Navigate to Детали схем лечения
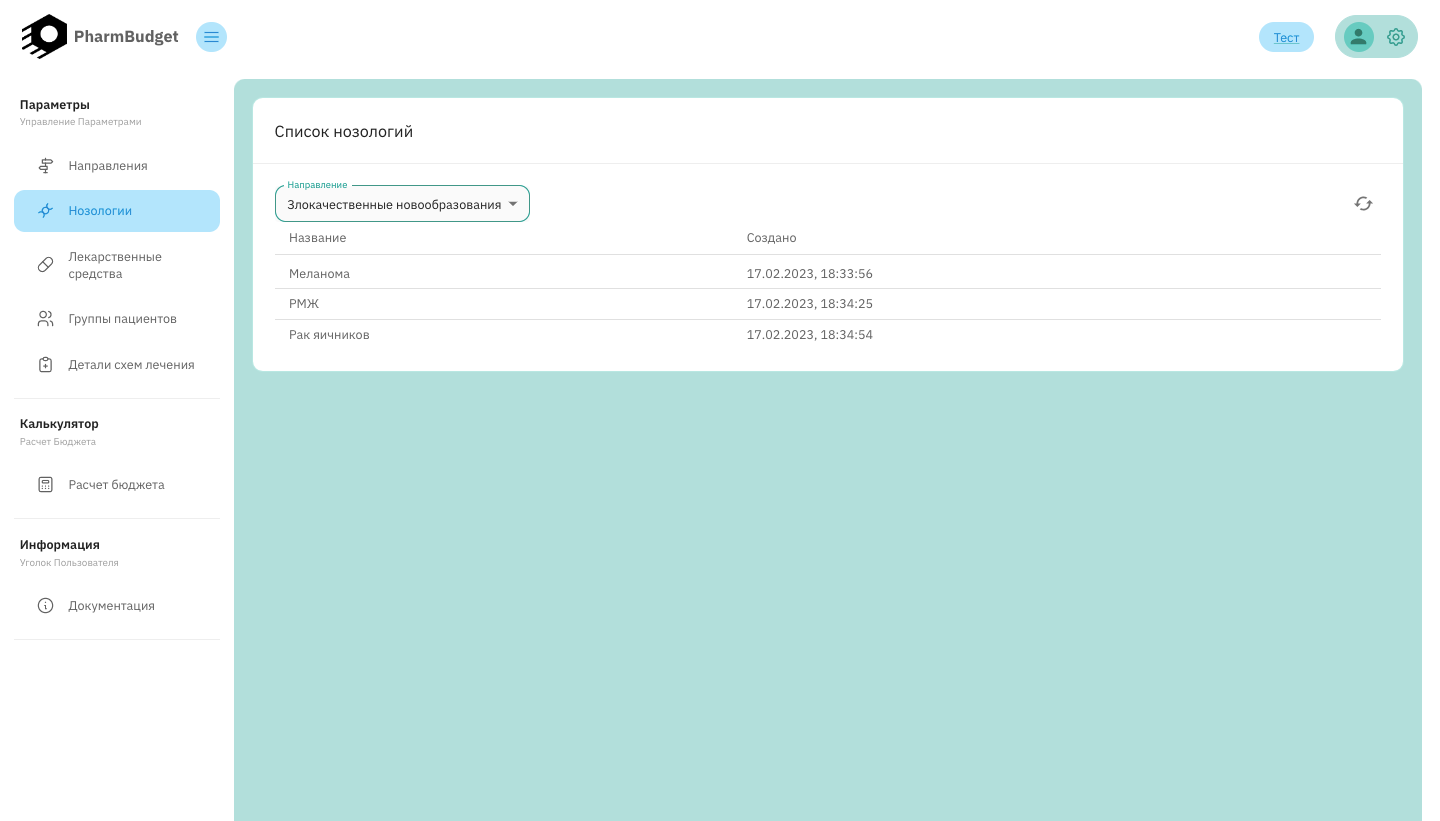 (117, 365)
